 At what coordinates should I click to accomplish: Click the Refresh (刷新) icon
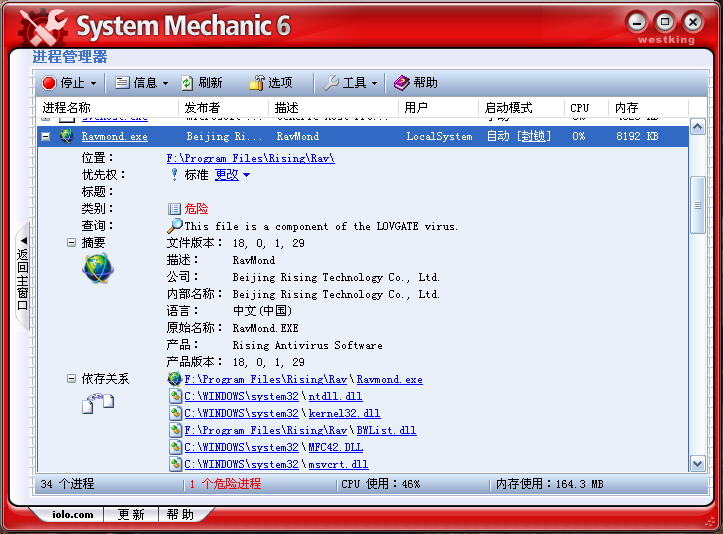[x=187, y=83]
